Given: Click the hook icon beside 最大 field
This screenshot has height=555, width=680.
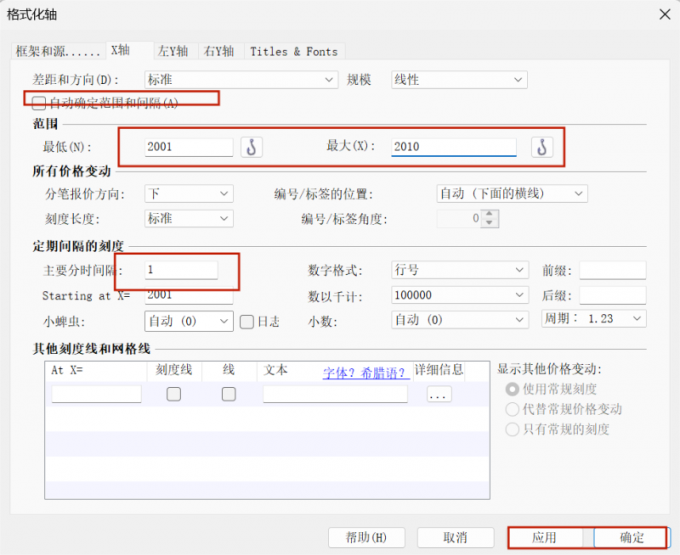Looking at the screenshot, I should pos(542,147).
